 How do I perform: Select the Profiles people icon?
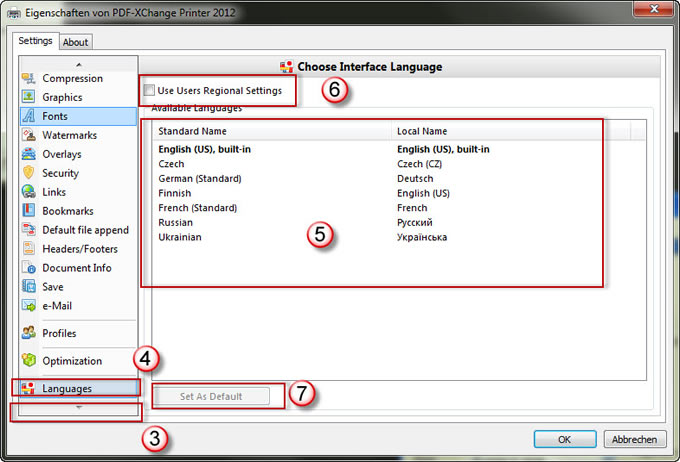click(29, 333)
